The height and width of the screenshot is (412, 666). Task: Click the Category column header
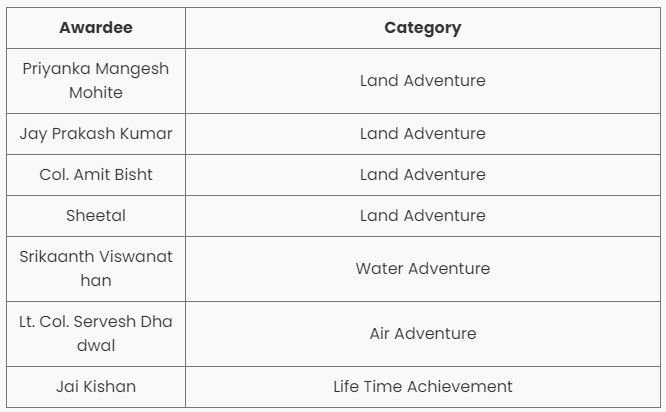(x=423, y=28)
